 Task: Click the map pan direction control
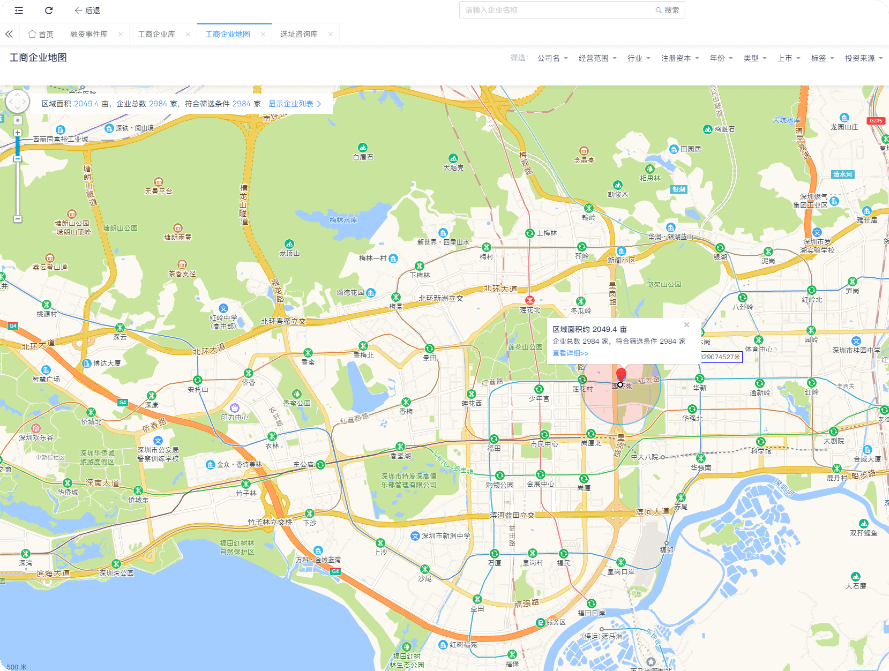coord(17,102)
